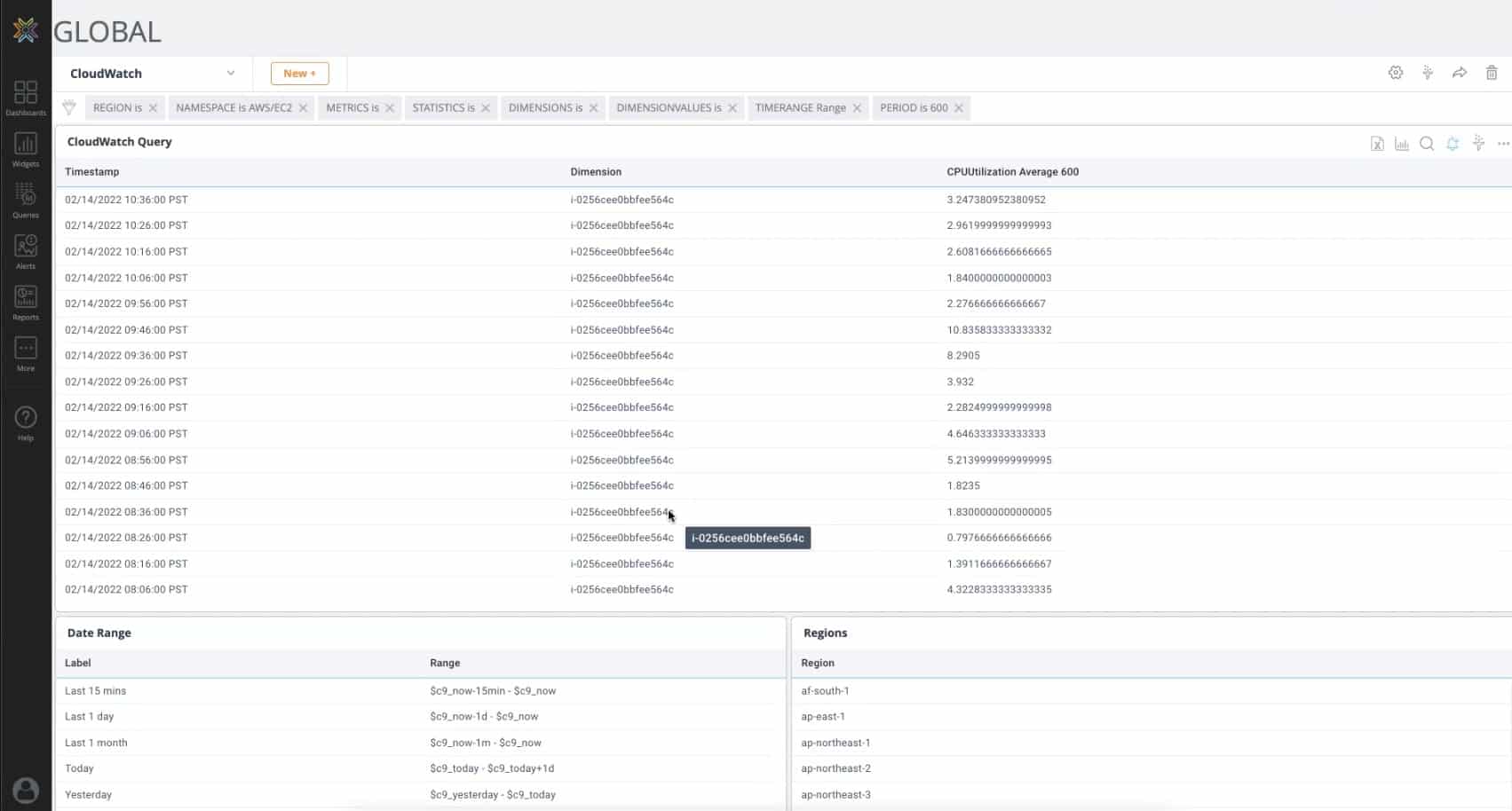The height and width of the screenshot is (811, 1512).
Task: Remove the NAMESPACE is AWS/EC2 filter
Action: pos(303,108)
